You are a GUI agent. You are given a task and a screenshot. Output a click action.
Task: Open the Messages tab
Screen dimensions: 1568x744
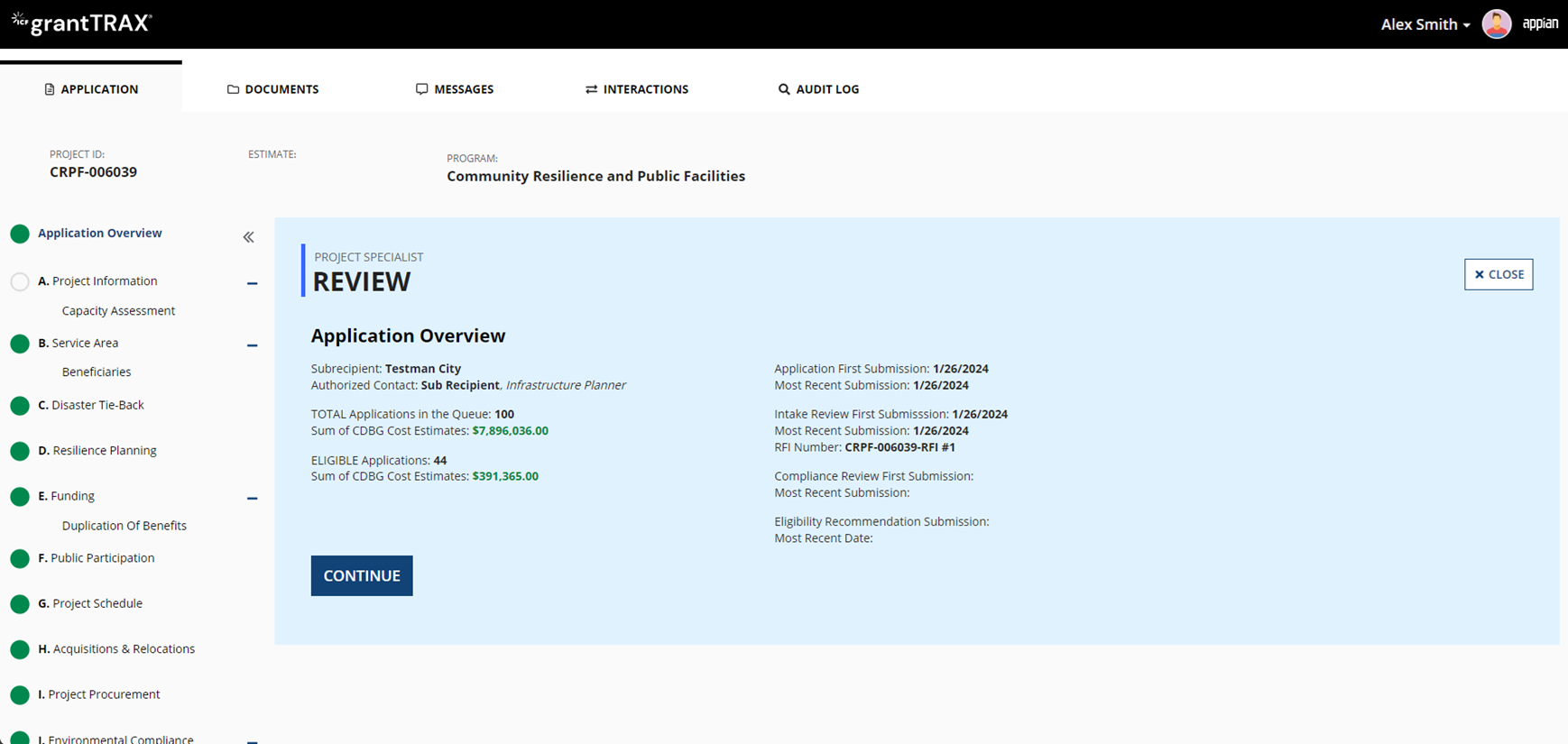coord(455,88)
